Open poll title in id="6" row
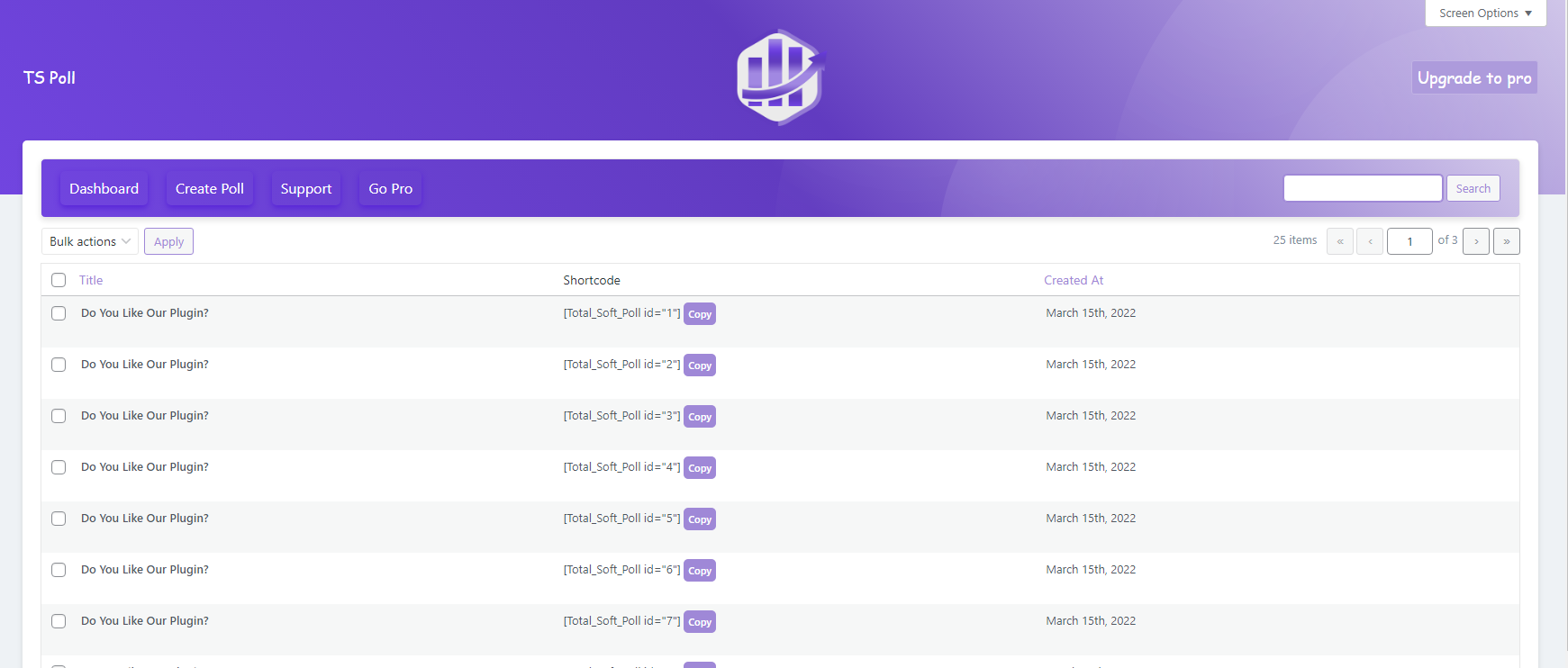The image size is (1568, 668). [145, 570]
